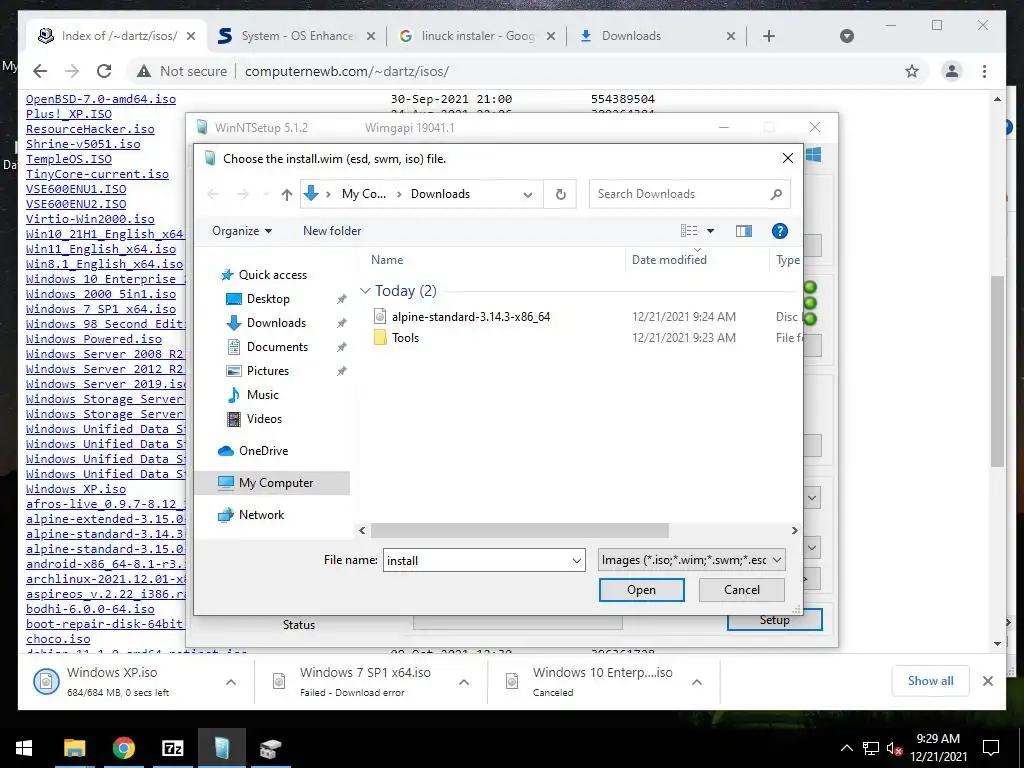
Task: Toggle the preview pane icon in file dialog
Action: (743, 231)
